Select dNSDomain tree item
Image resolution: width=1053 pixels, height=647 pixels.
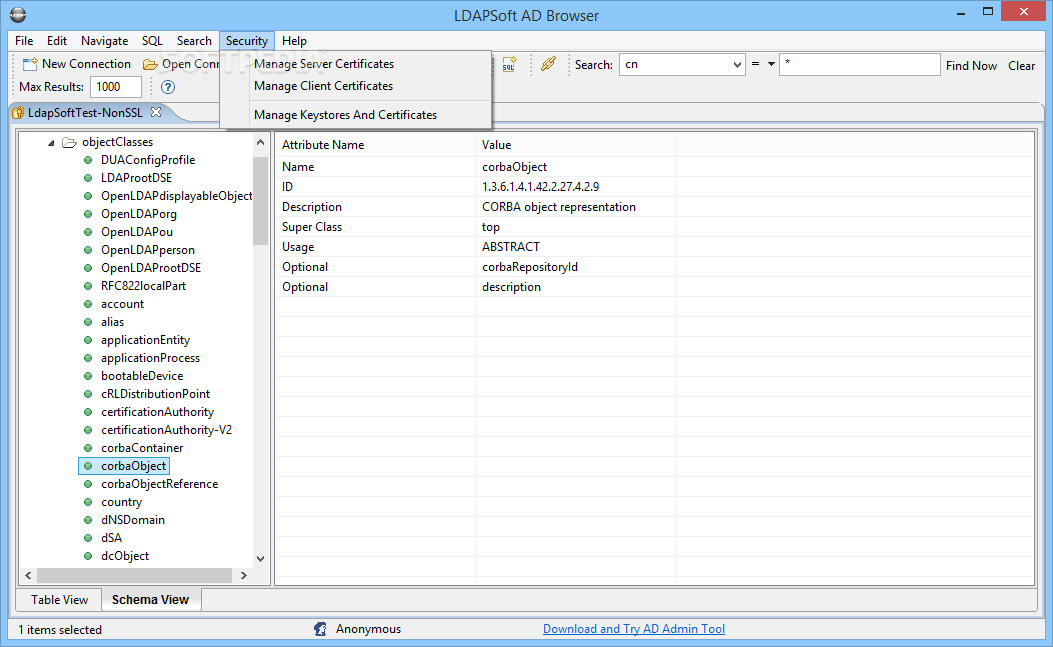pyautogui.click(x=133, y=520)
